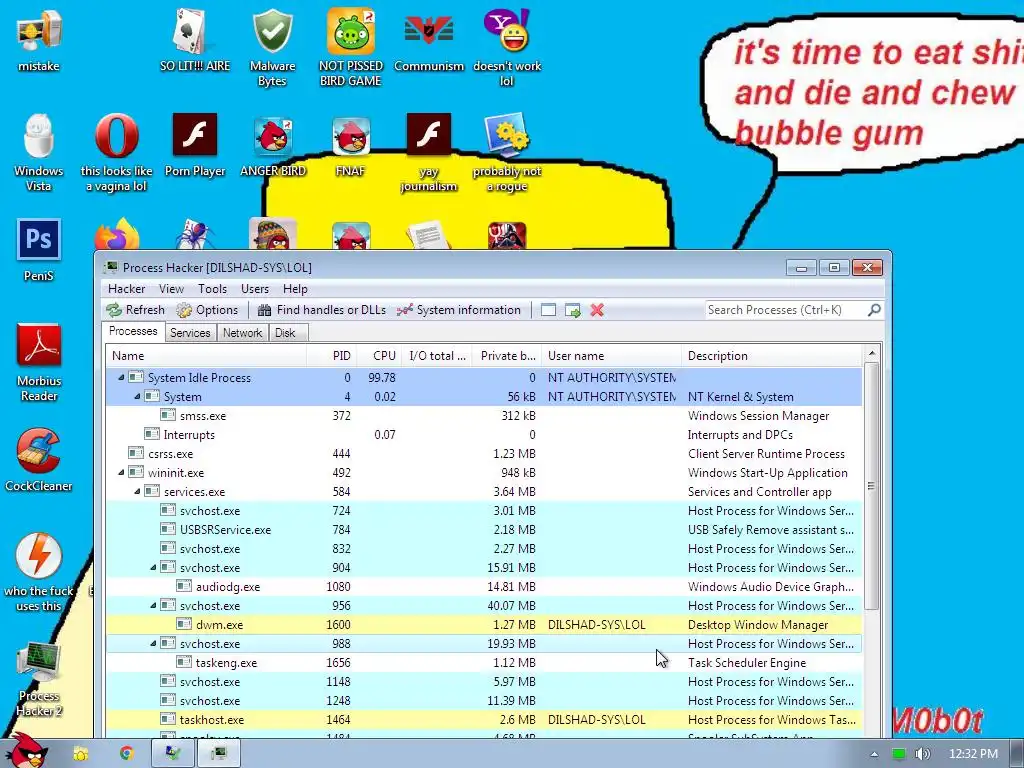Open the FNAF desktop icon
This screenshot has width=1024, height=768.
(x=351, y=145)
